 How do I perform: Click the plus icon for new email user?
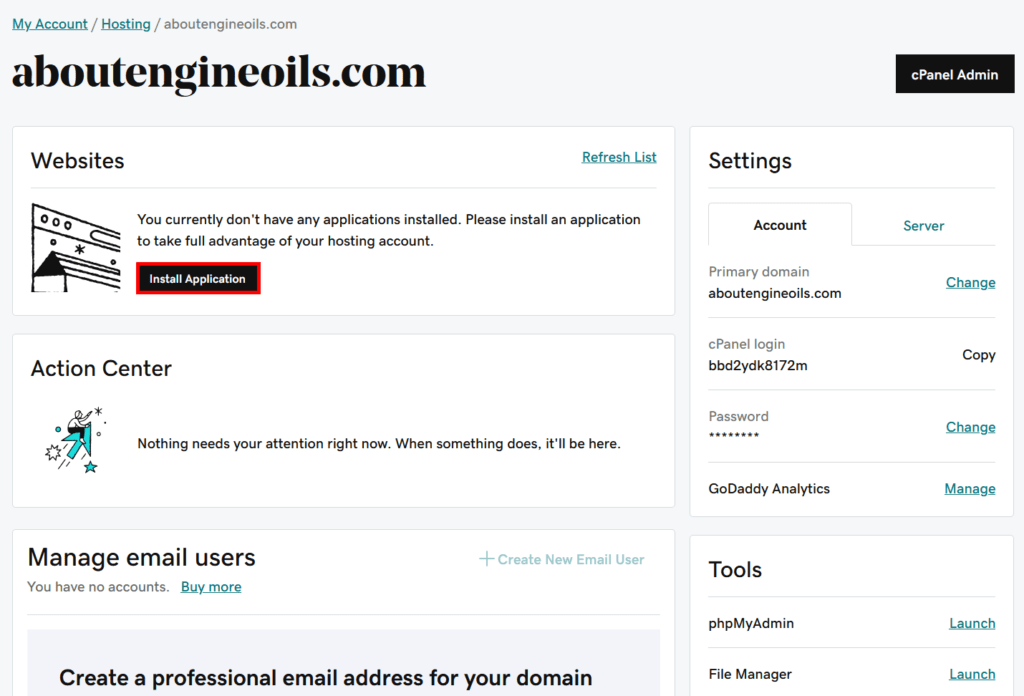click(x=486, y=559)
